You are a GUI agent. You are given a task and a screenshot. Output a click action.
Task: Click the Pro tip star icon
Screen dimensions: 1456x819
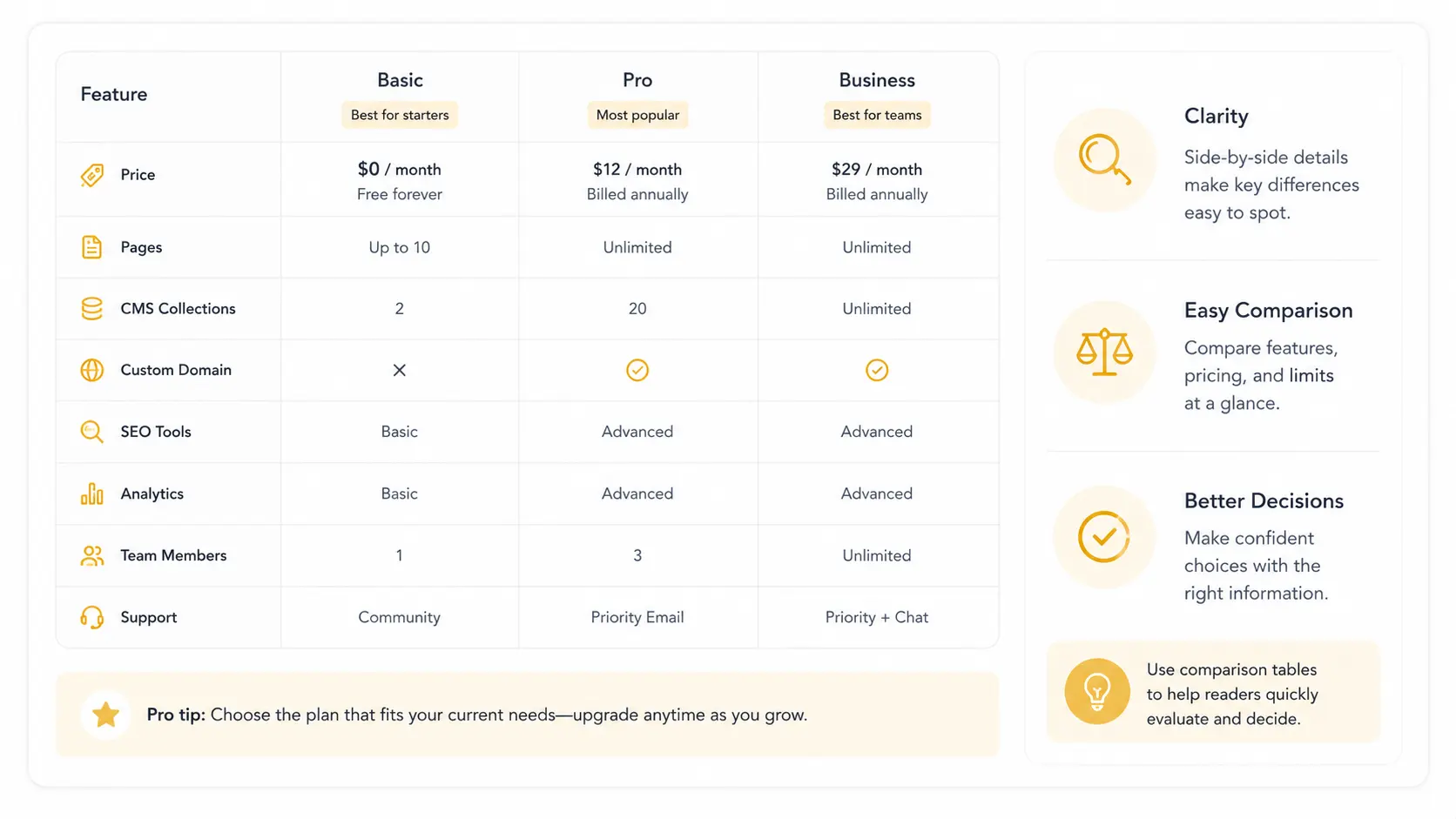106,715
